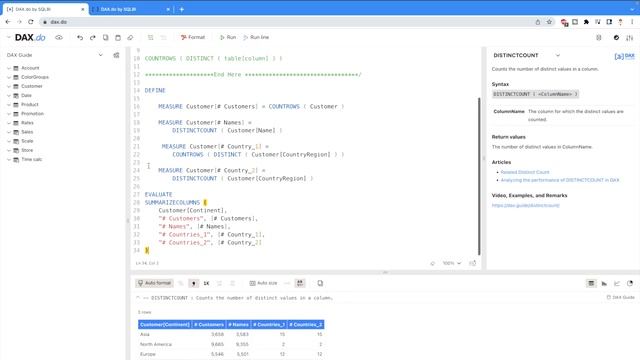Copy results with the clipboard icon
Screen dimensions: 640x360
tap(320, 283)
